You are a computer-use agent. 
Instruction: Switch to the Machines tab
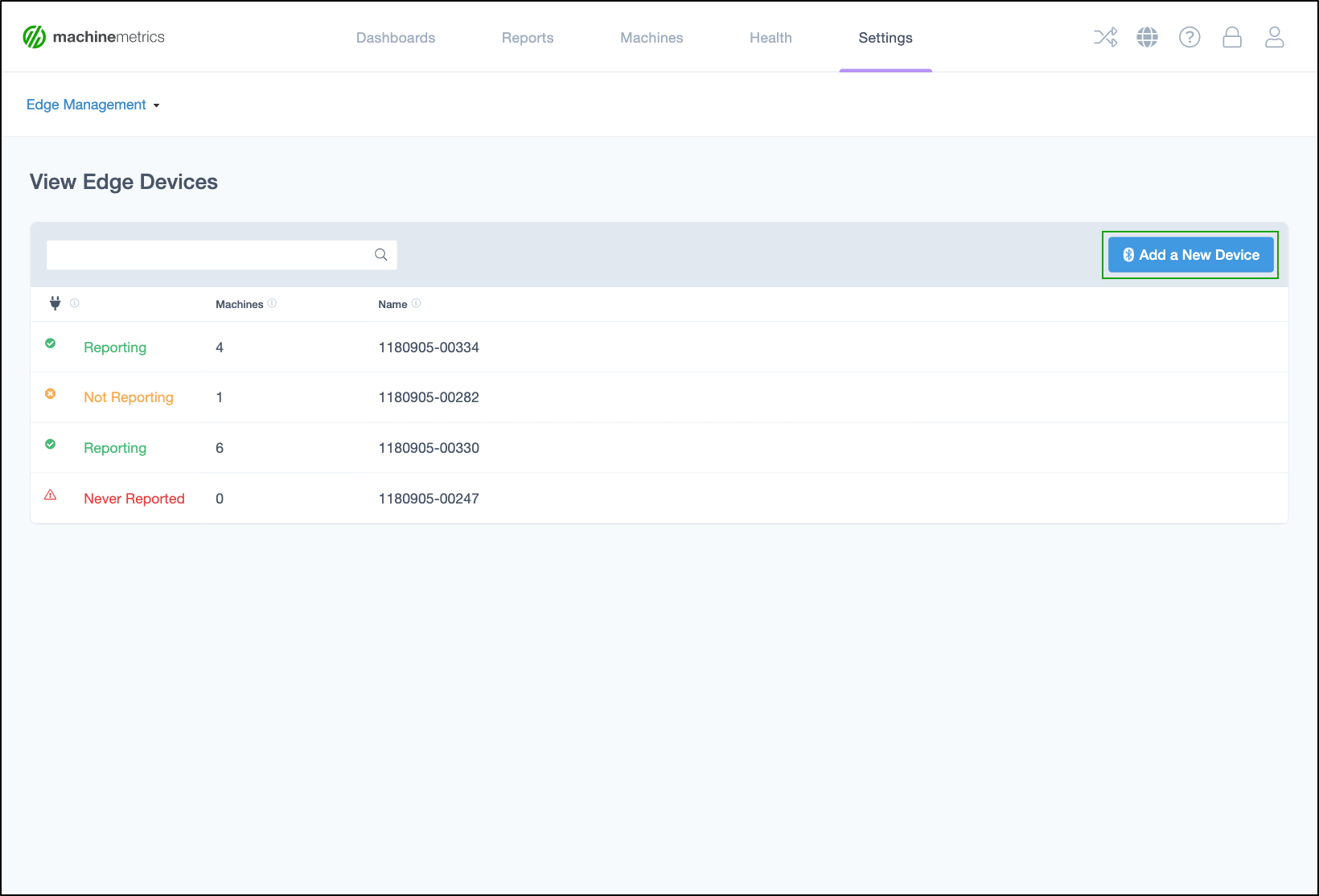point(651,38)
